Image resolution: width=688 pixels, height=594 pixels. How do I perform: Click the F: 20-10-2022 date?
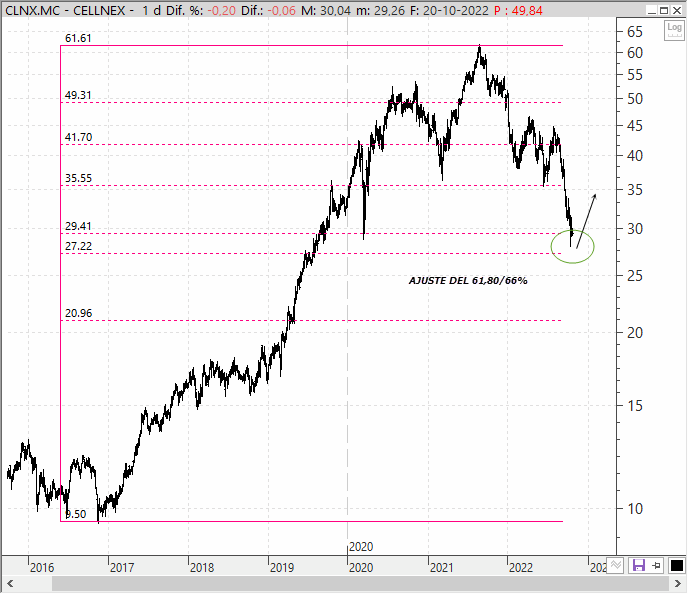point(449,11)
